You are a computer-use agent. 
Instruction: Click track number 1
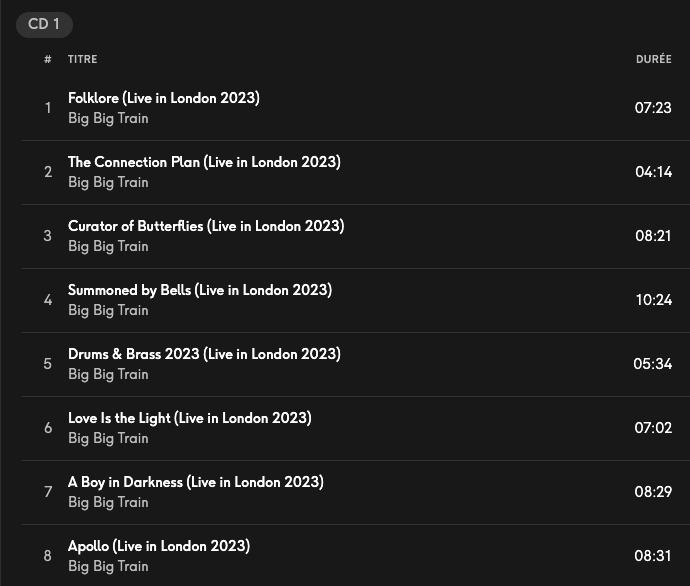[x=47, y=108]
